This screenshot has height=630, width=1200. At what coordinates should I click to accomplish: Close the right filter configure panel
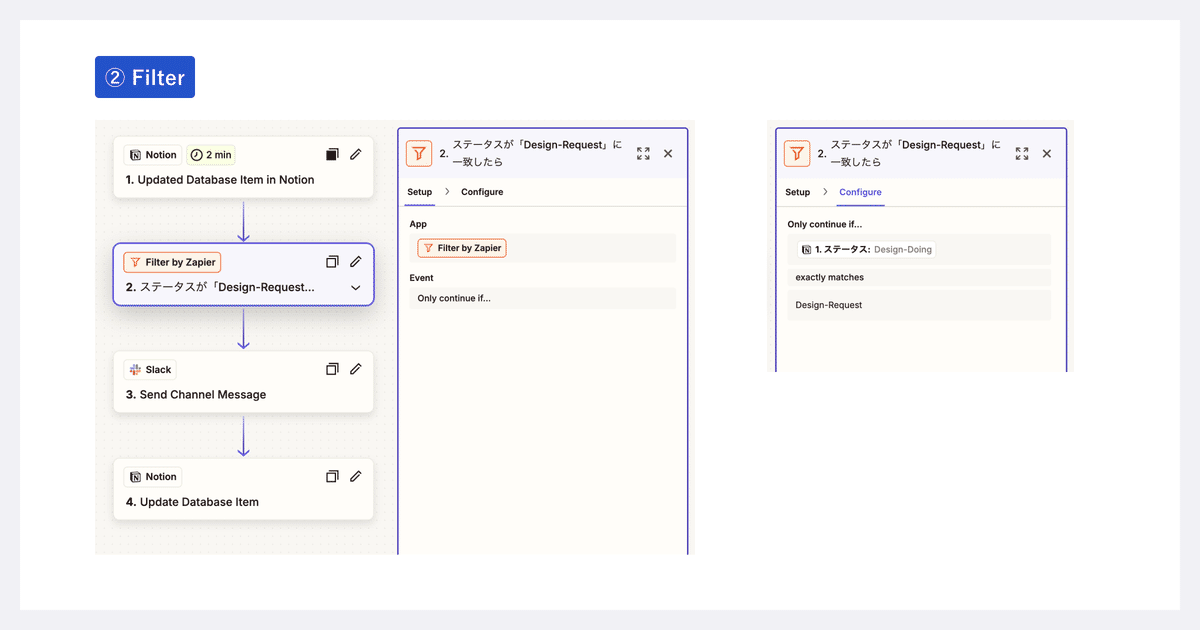(x=1047, y=153)
